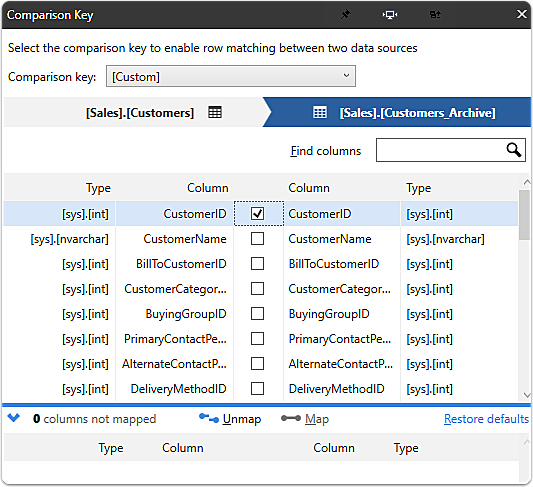Check the DeliveryMethodID key checkbox
The width and height of the screenshot is (533, 487).
257,389
